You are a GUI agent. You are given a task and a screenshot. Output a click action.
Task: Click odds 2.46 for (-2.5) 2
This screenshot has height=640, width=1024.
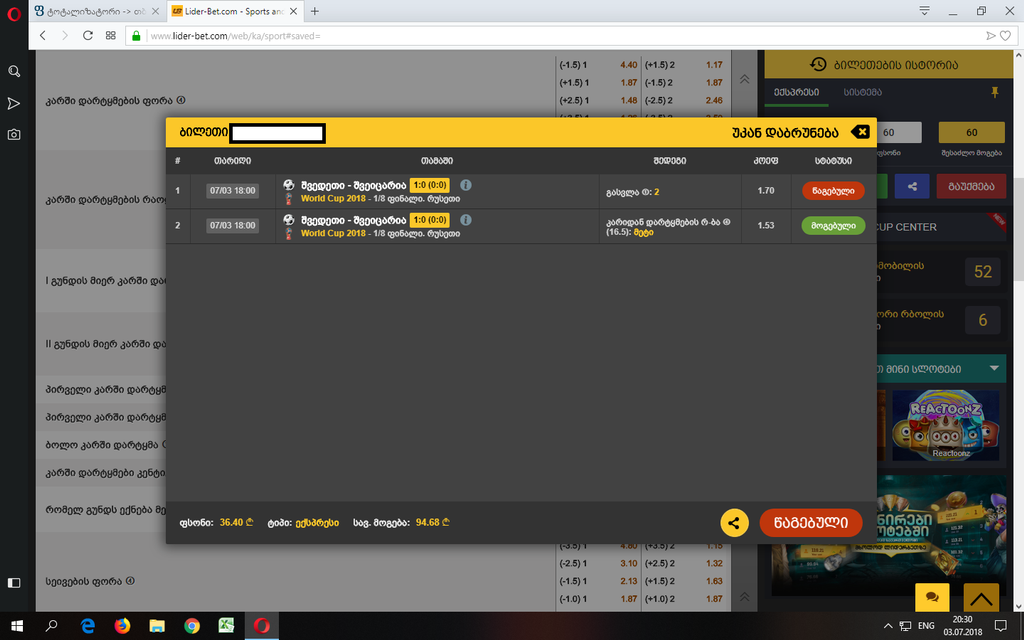[714, 101]
